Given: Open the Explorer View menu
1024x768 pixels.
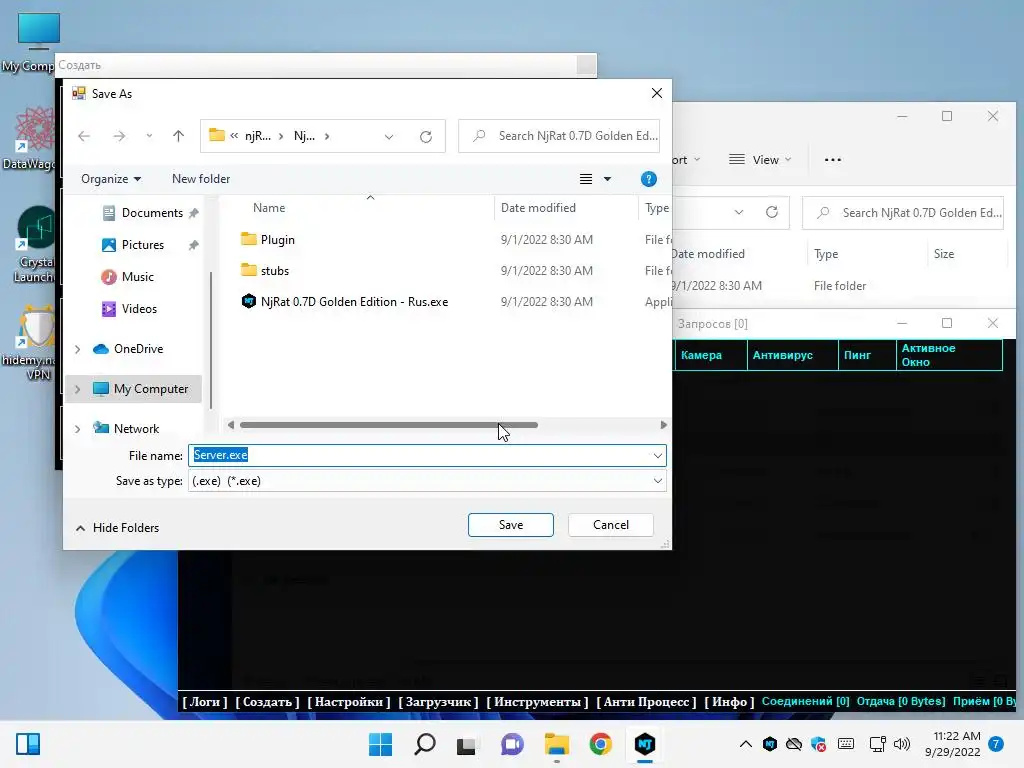Looking at the screenshot, I should [x=760, y=160].
